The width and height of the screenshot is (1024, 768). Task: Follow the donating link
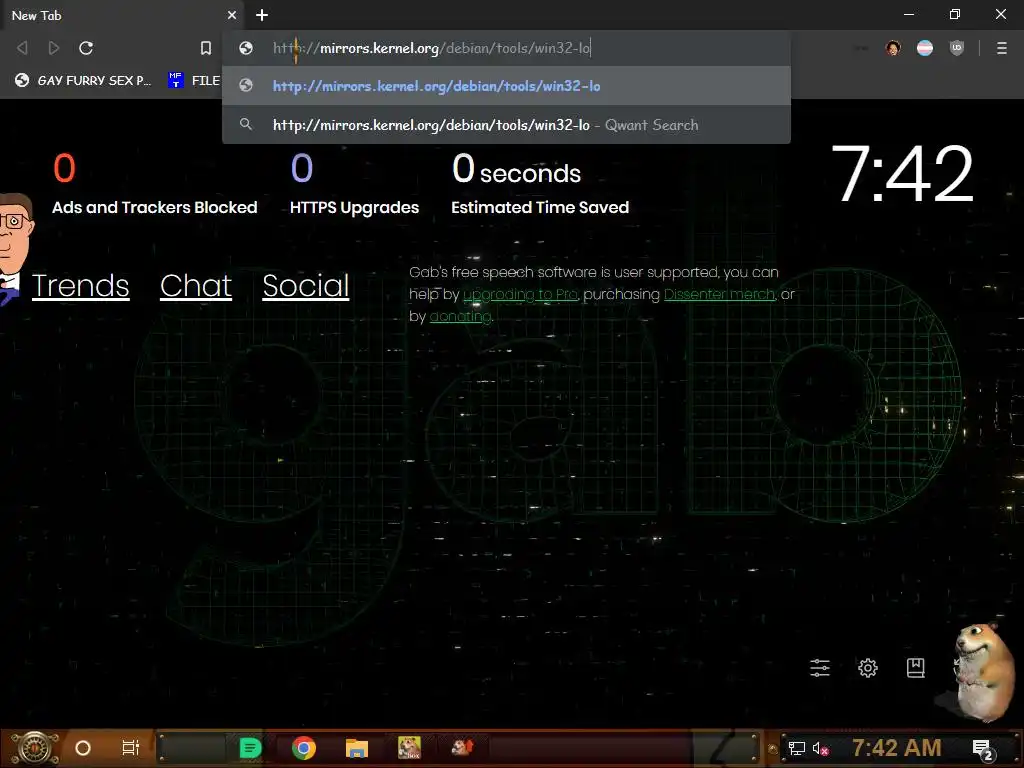(x=460, y=317)
